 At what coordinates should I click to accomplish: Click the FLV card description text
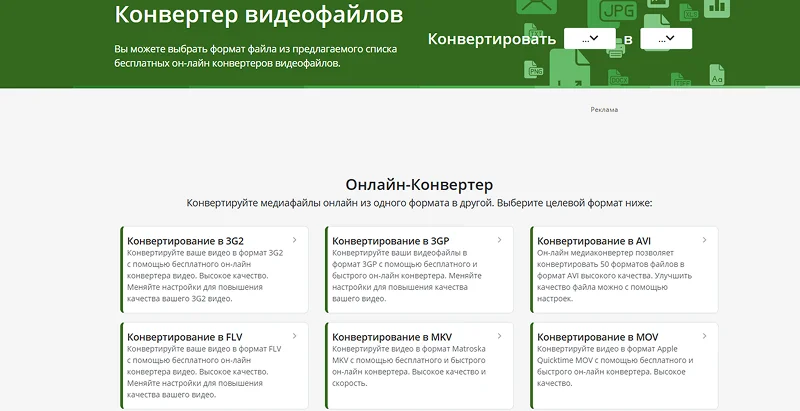pyautogui.click(x=204, y=372)
